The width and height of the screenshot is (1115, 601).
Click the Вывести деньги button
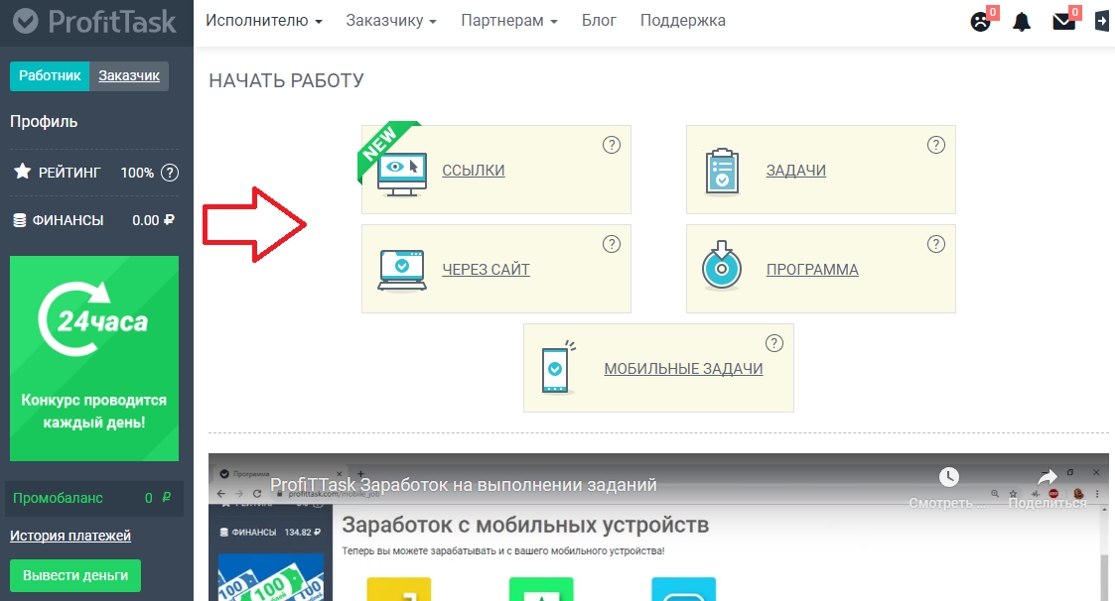[x=75, y=575]
